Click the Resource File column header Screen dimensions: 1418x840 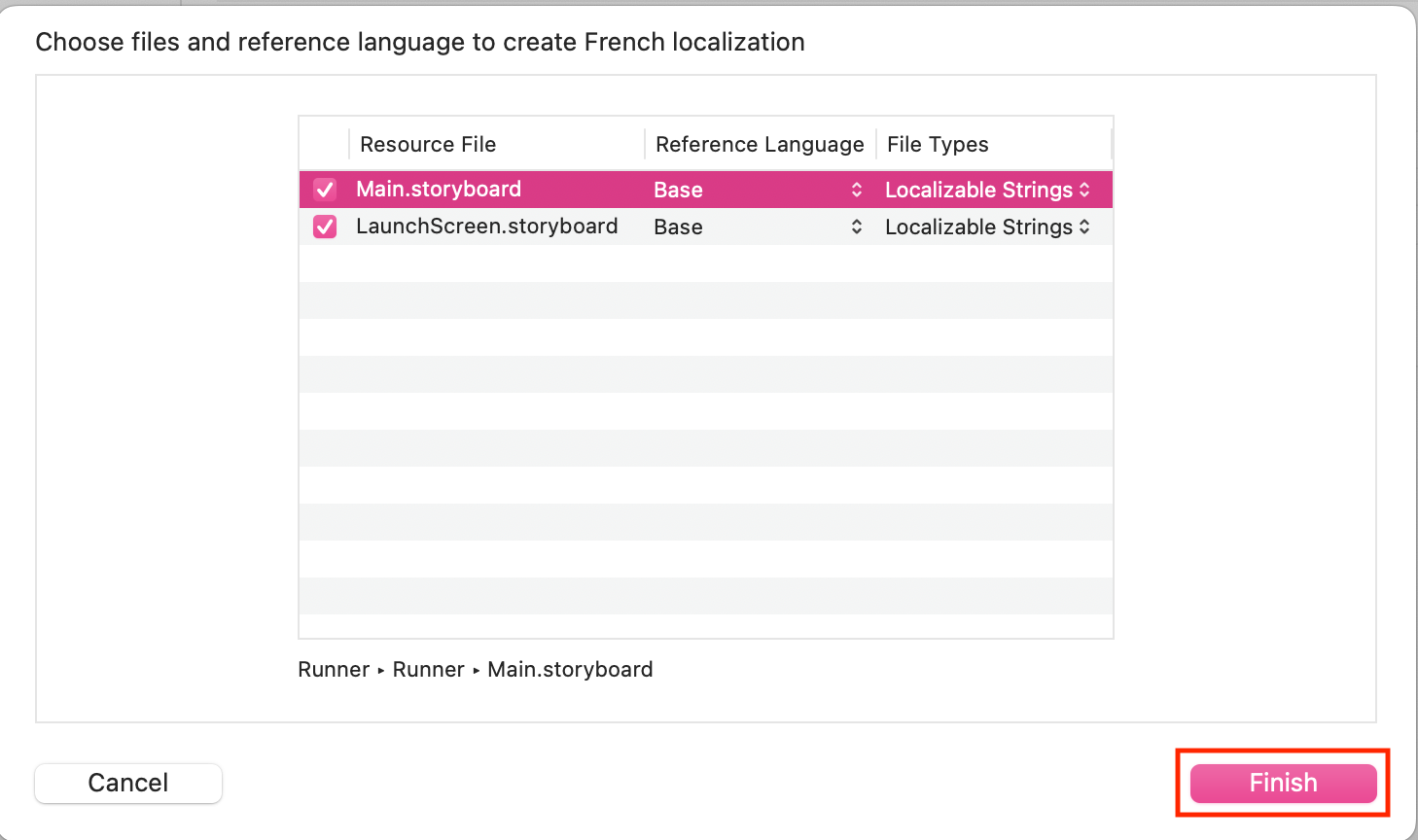click(428, 144)
